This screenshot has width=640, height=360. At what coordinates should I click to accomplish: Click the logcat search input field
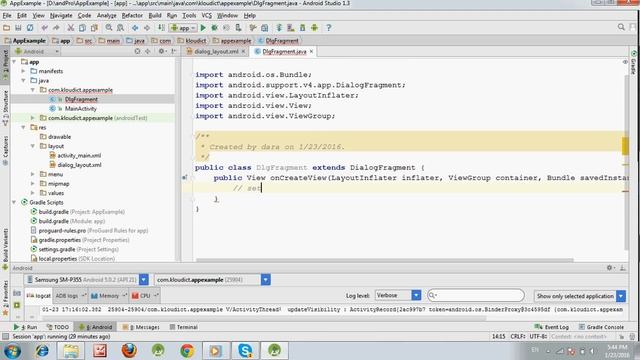coord(476,295)
